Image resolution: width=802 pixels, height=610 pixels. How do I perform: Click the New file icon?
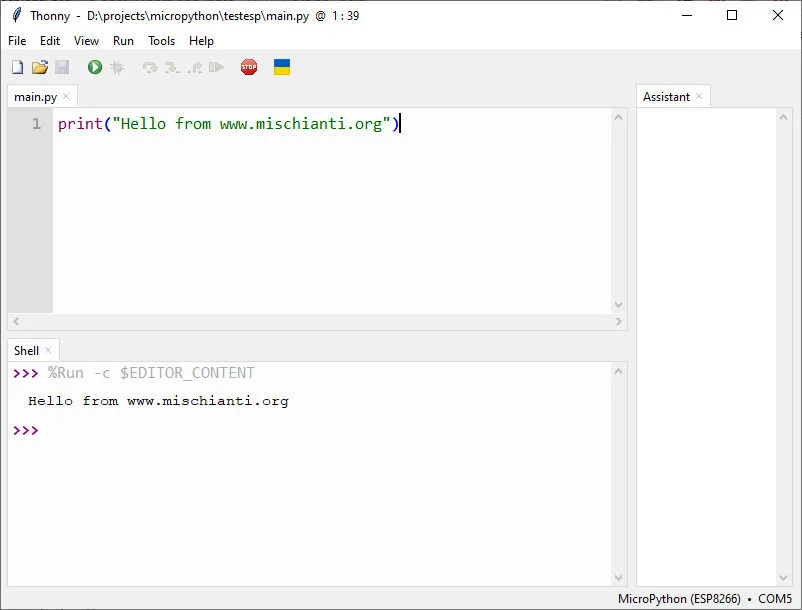[17, 67]
